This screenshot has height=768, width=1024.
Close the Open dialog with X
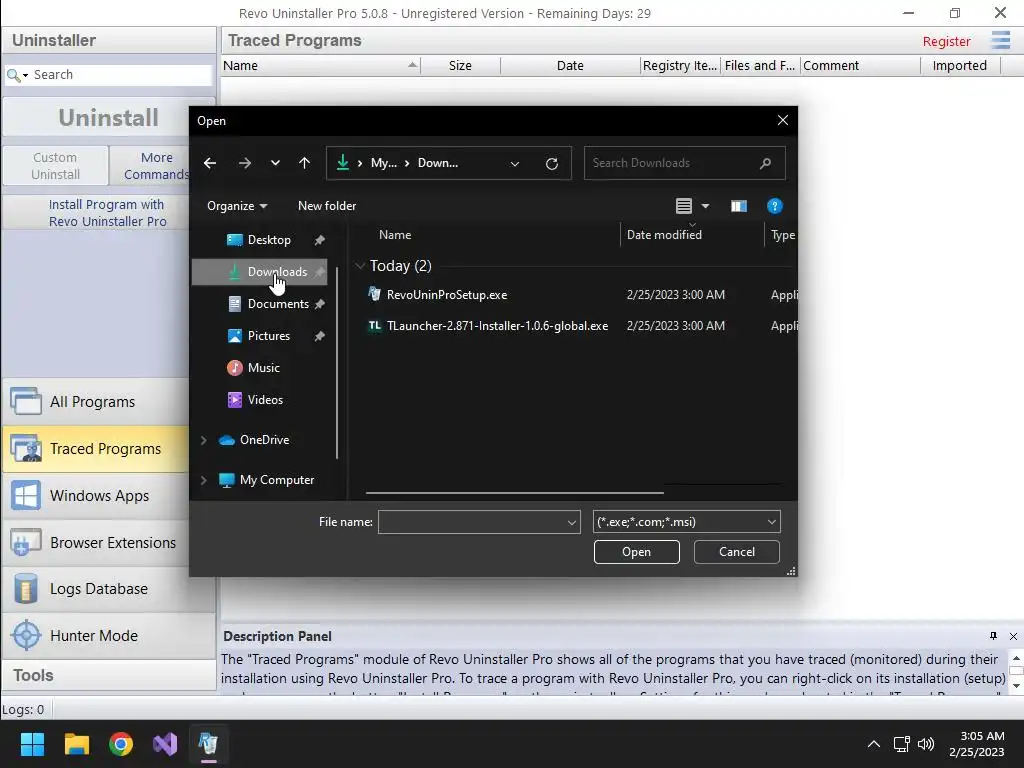782,120
